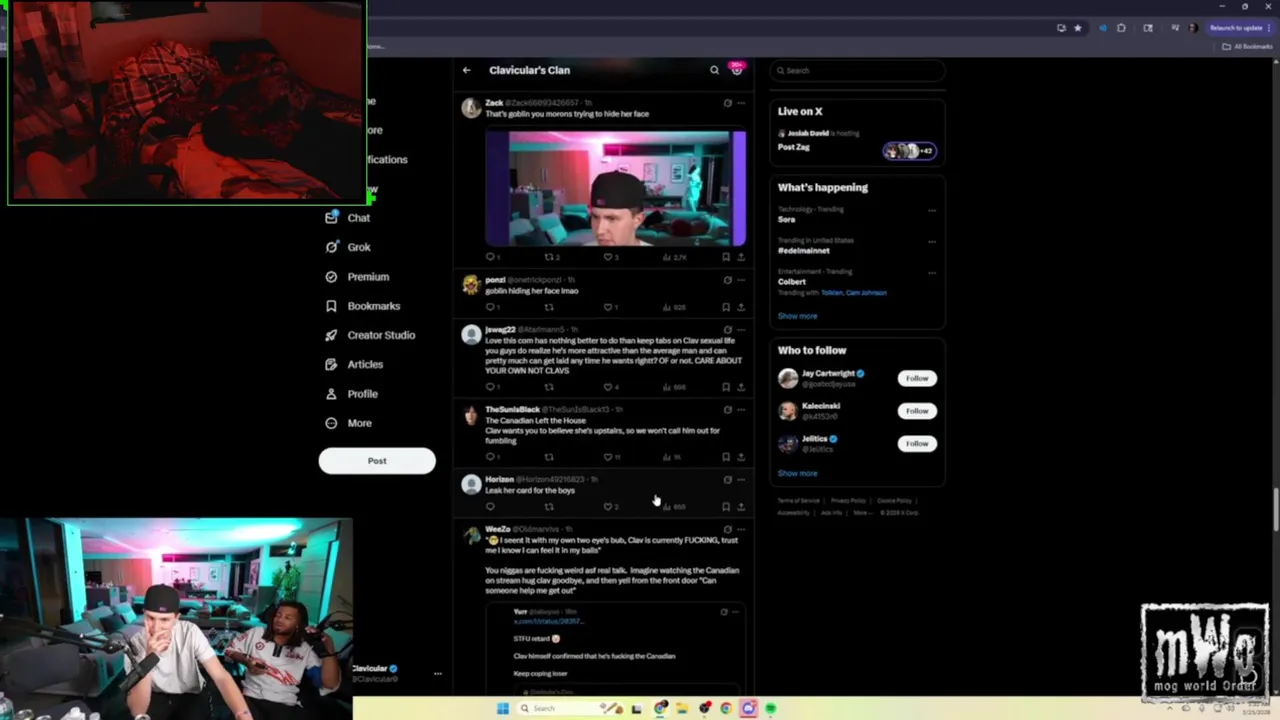This screenshot has height=720, width=1280.
Task: Open more options on ponzi's post
Action: 741,280
